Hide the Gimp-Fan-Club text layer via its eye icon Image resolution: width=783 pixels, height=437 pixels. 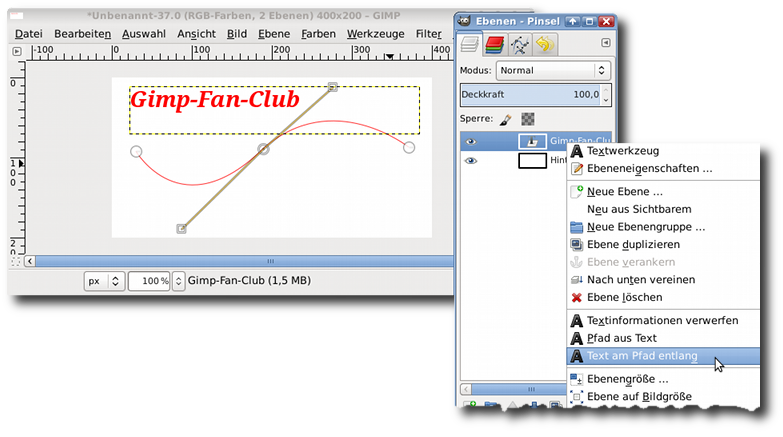coord(470,142)
